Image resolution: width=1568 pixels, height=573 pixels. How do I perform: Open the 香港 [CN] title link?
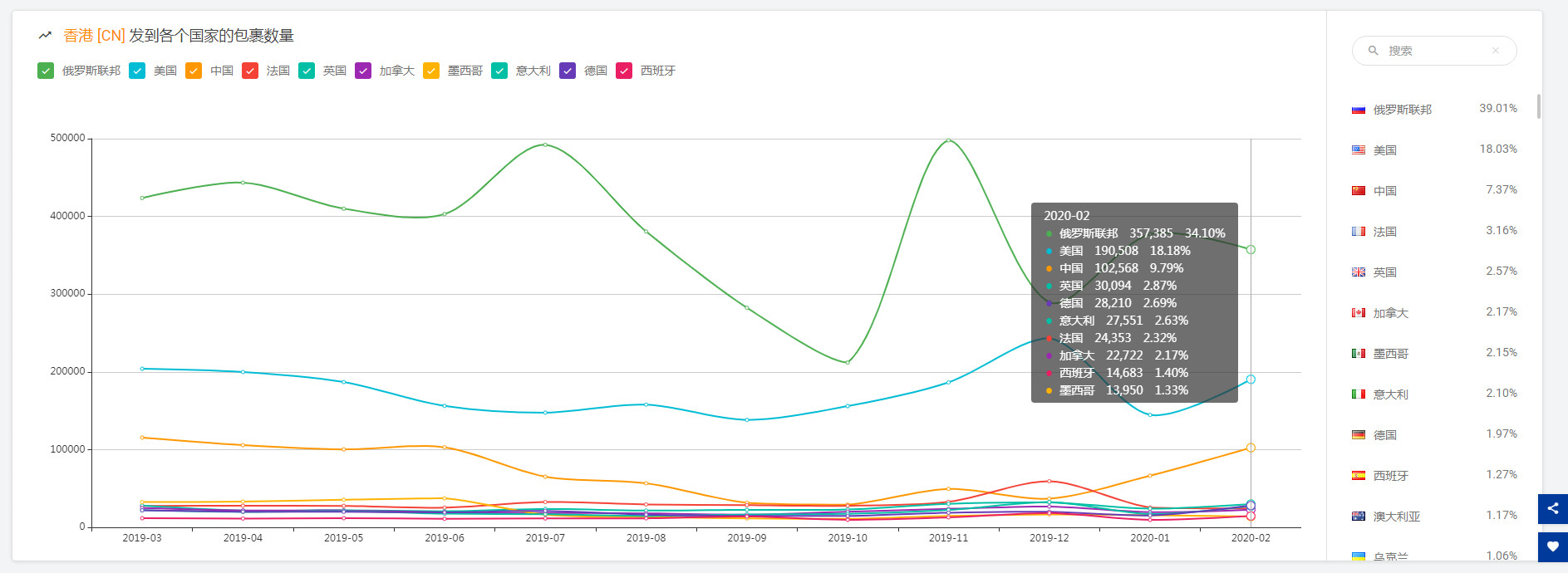[94, 36]
